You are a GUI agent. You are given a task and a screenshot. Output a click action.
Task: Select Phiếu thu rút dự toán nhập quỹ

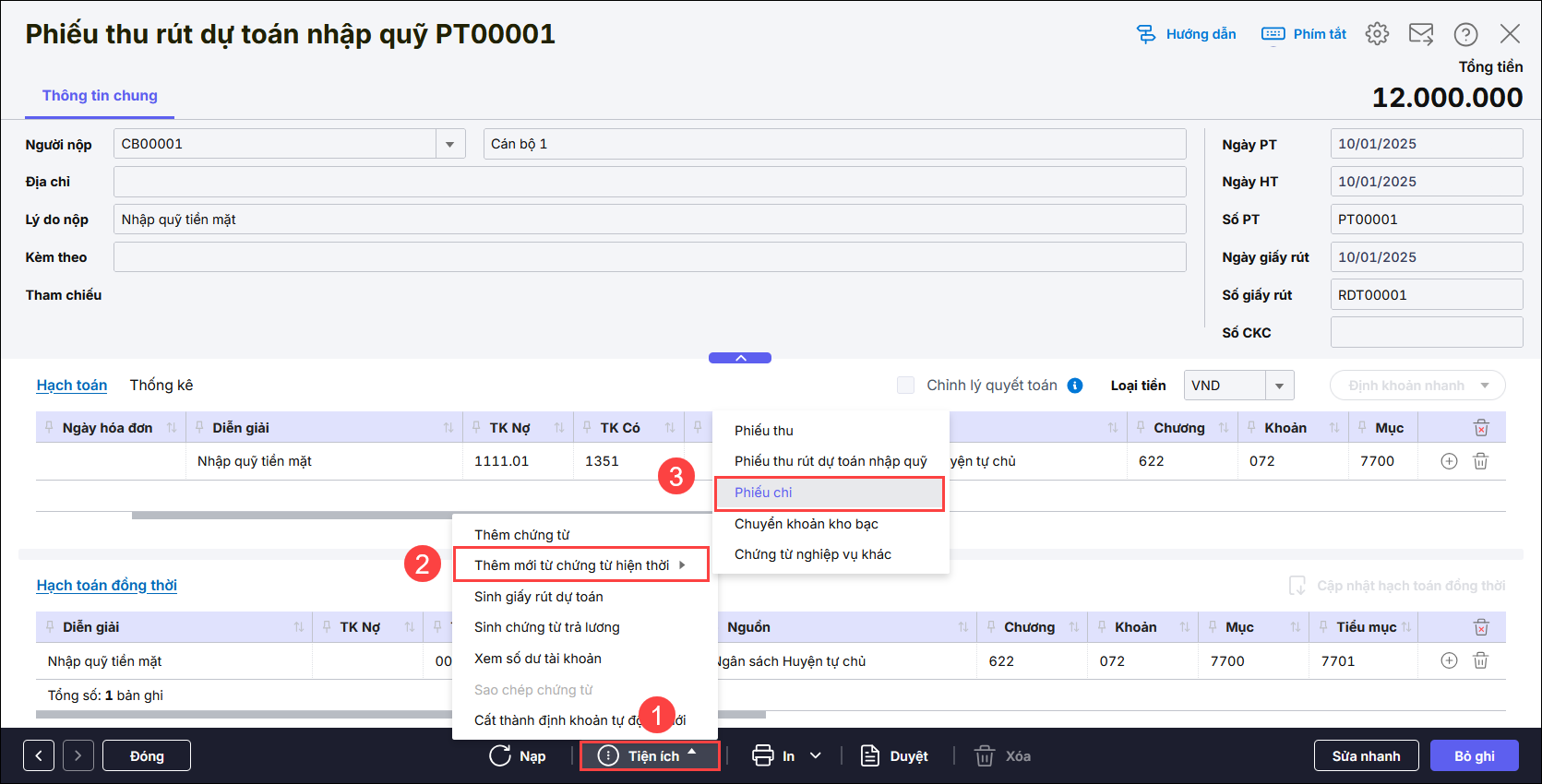click(831, 461)
